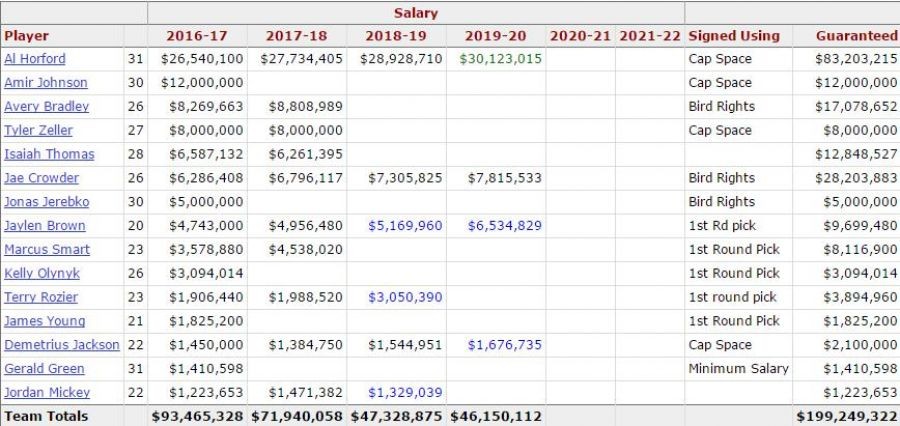Image resolution: width=900 pixels, height=426 pixels.
Task: Click James Young's name link
Action: 44,322
